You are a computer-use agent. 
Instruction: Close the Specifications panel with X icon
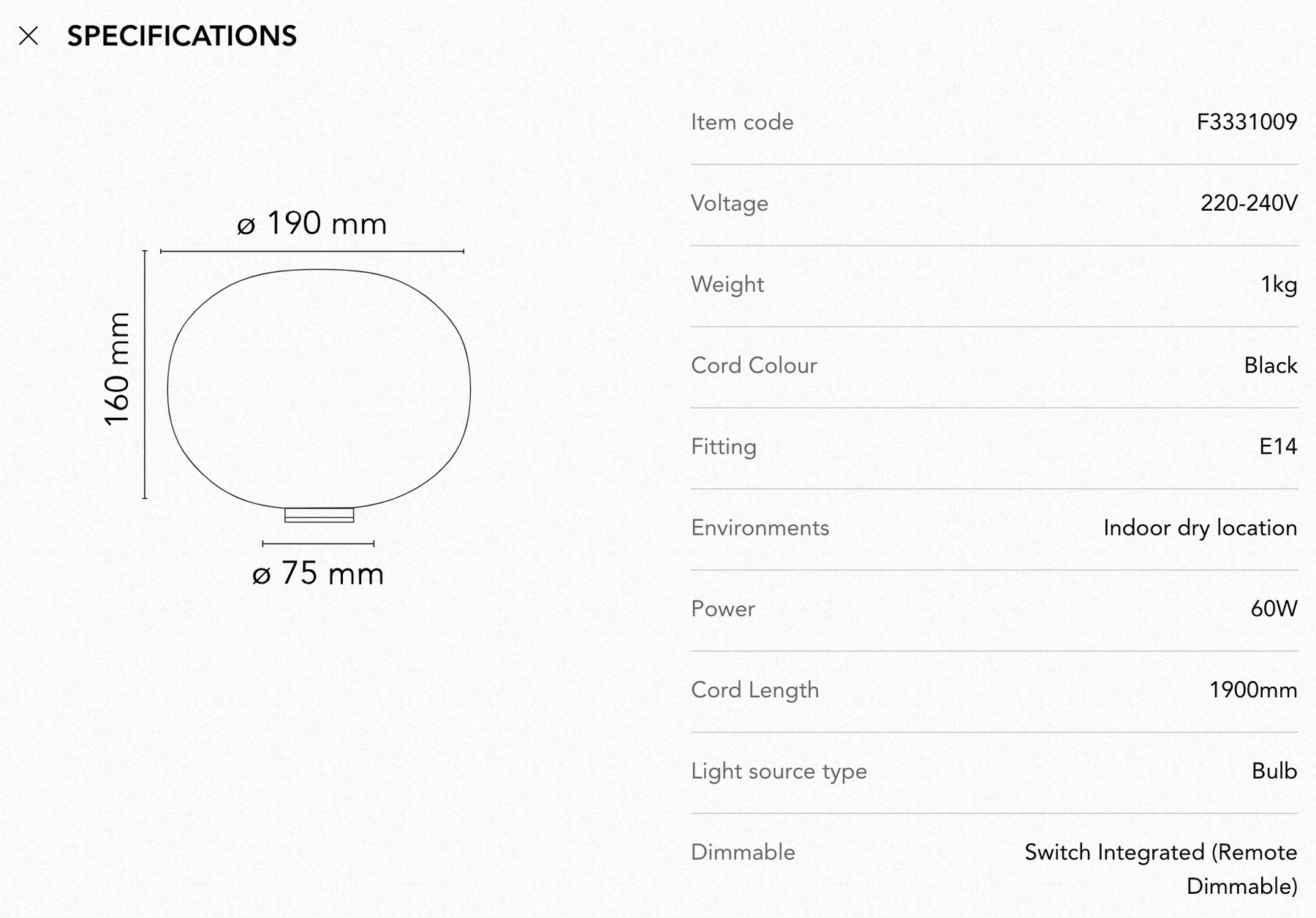(29, 36)
